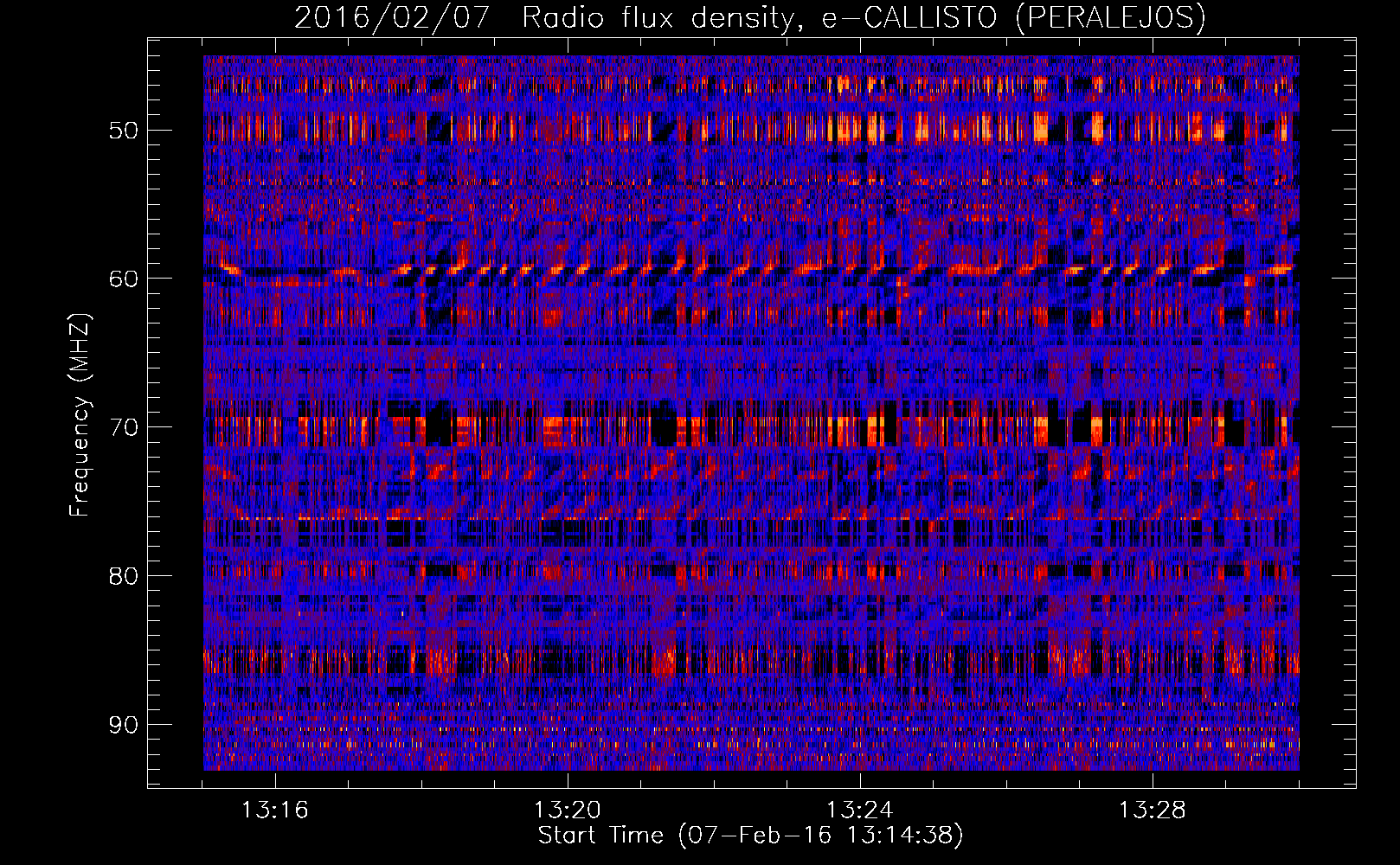Click the frequency tick label "70"
This screenshot has width=1400, height=865.
124,427
